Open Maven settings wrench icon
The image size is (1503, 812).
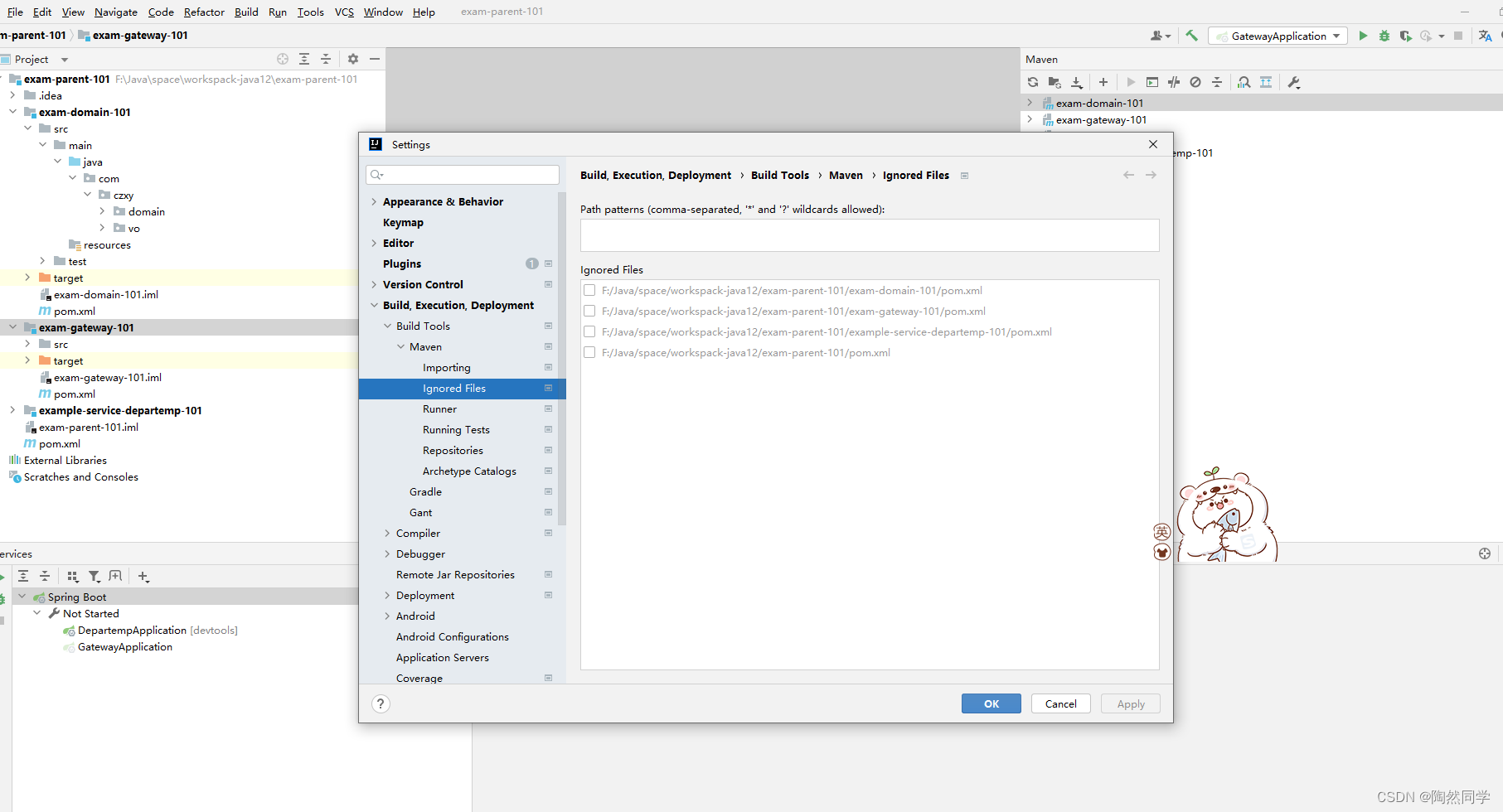tap(1294, 82)
